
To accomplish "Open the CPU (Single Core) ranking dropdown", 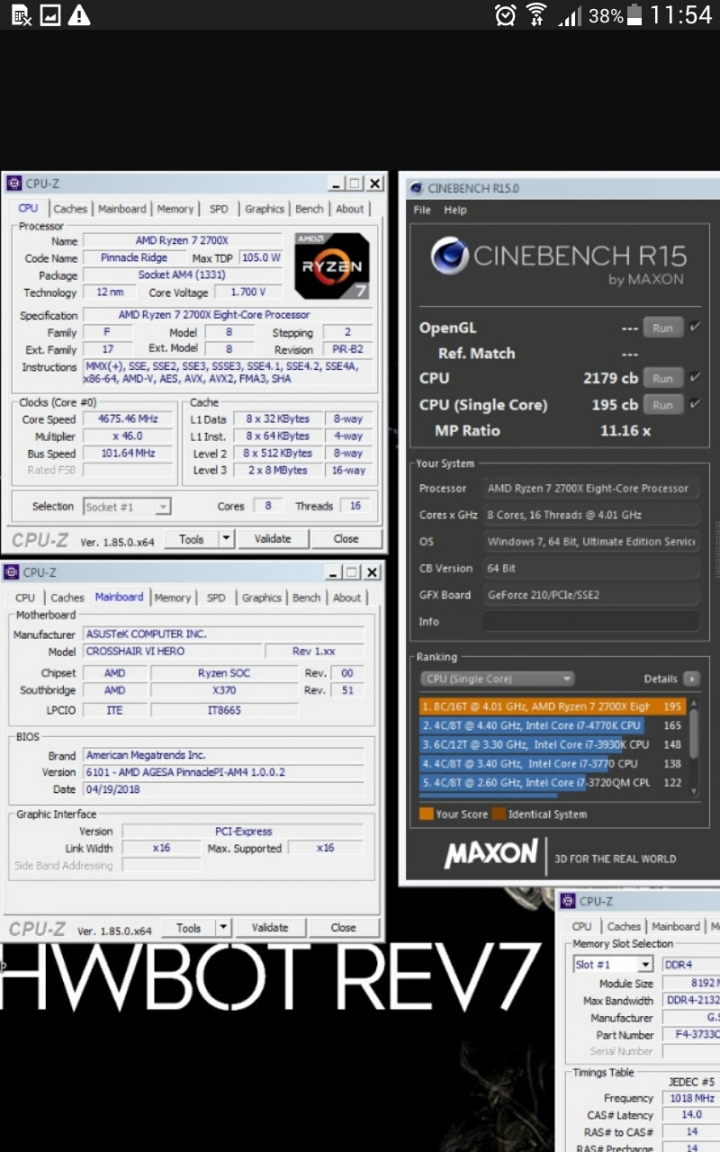I will click(497, 679).
